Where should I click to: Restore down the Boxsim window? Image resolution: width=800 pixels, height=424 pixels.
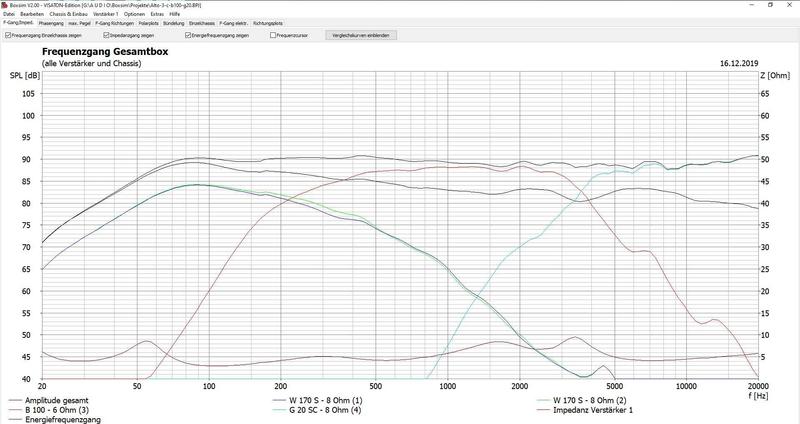(770, 5)
